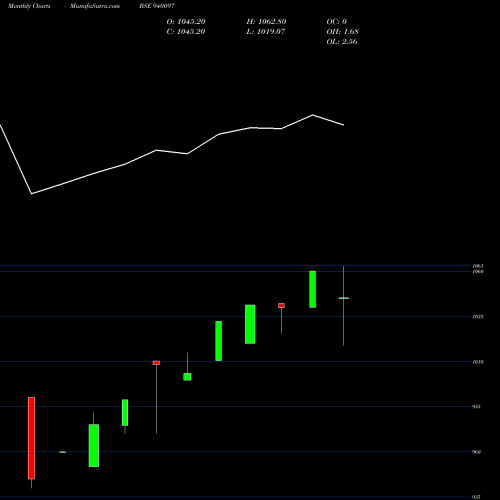500x500 pixels.
Task: Click the last candle with the long wick
Action: point(344,306)
